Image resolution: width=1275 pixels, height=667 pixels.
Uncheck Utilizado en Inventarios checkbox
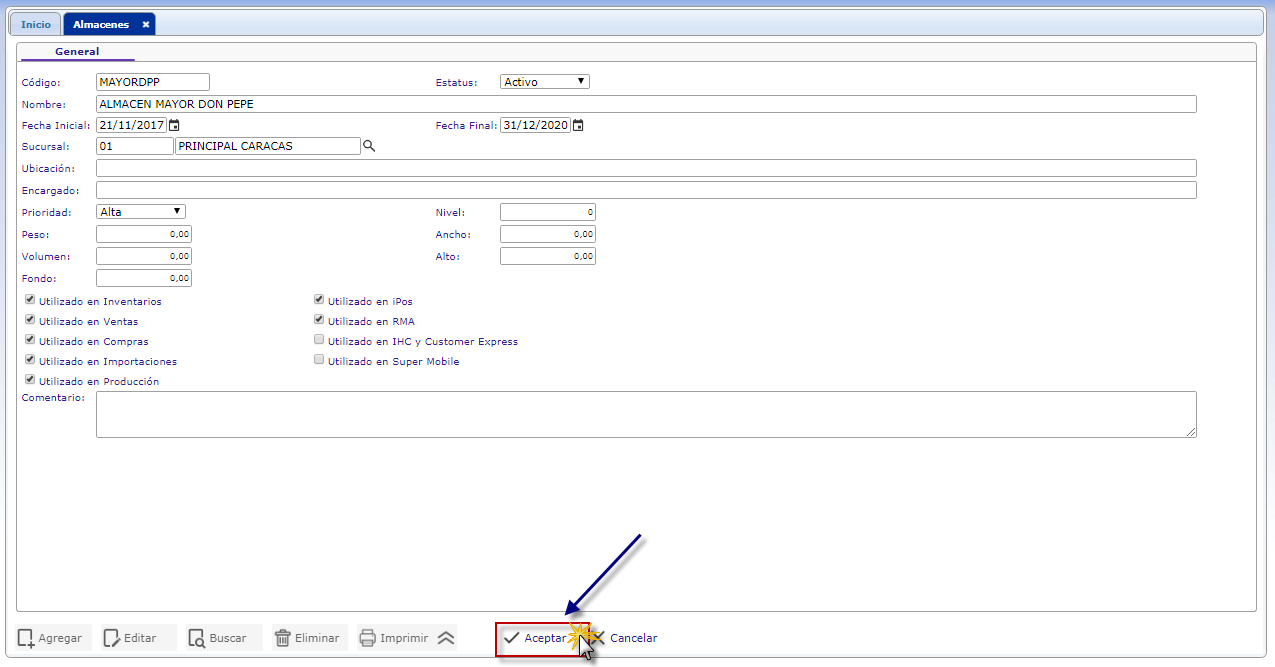pyautogui.click(x=30, y=300)
